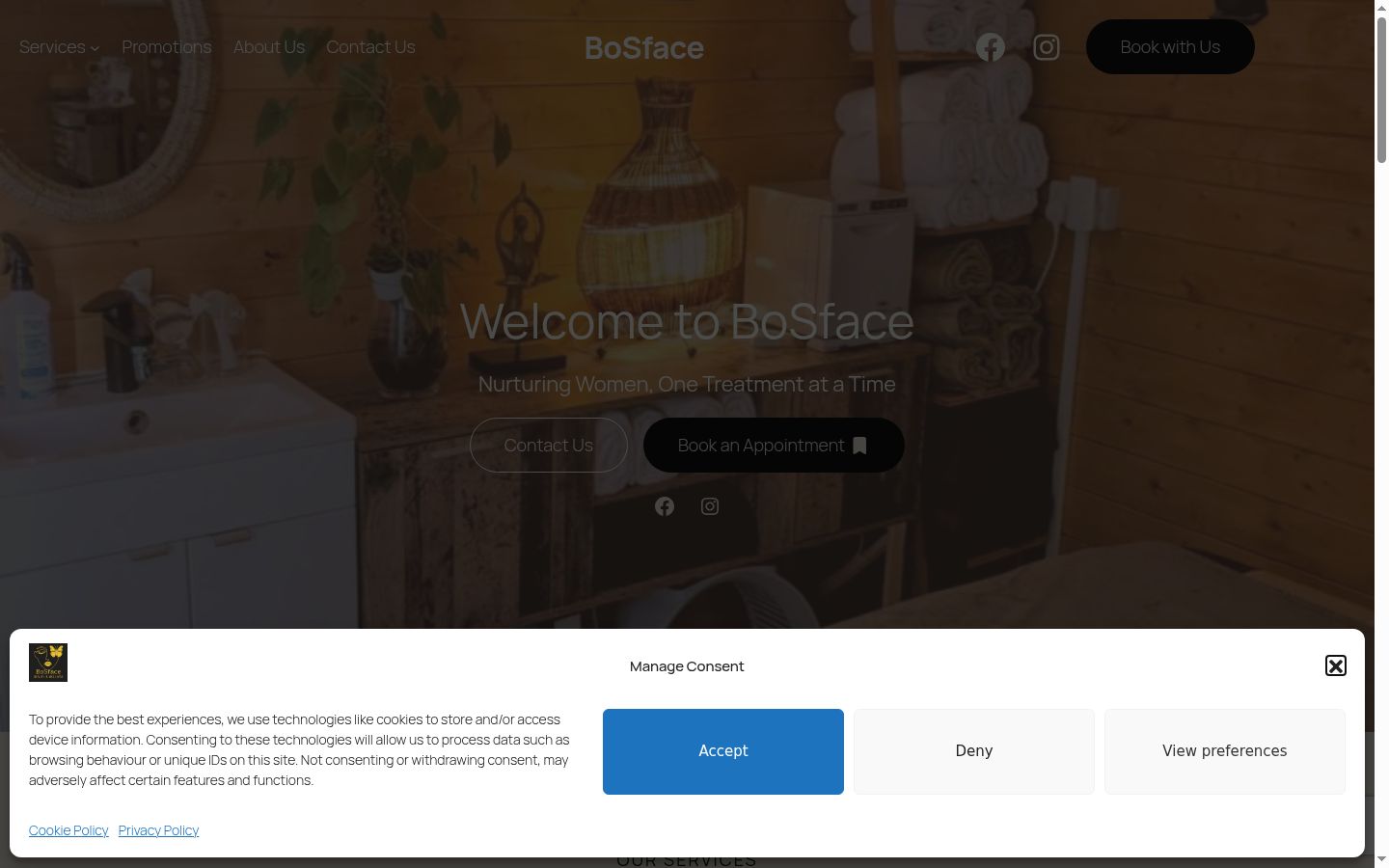The width and height of the screenshot is (1389, 868).
Task: Click the Book an Appointment button
Action: [x=774, y=446]
